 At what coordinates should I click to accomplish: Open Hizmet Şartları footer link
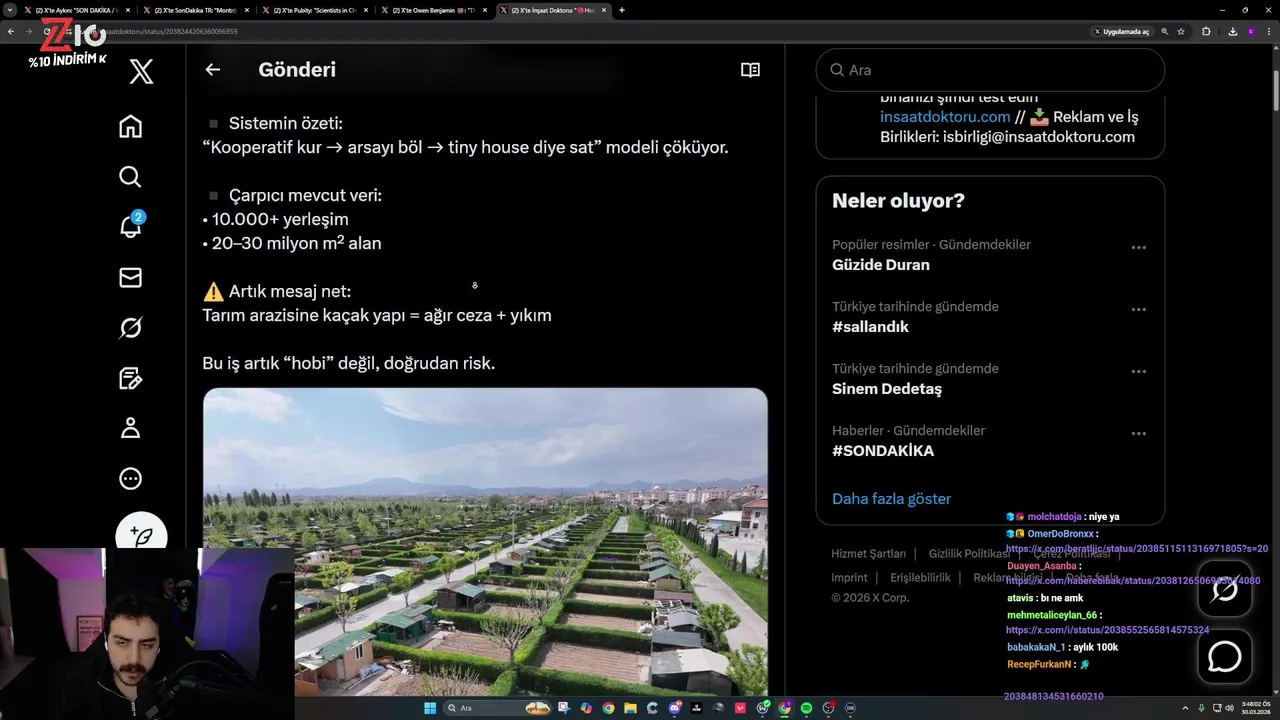[868, 553]
